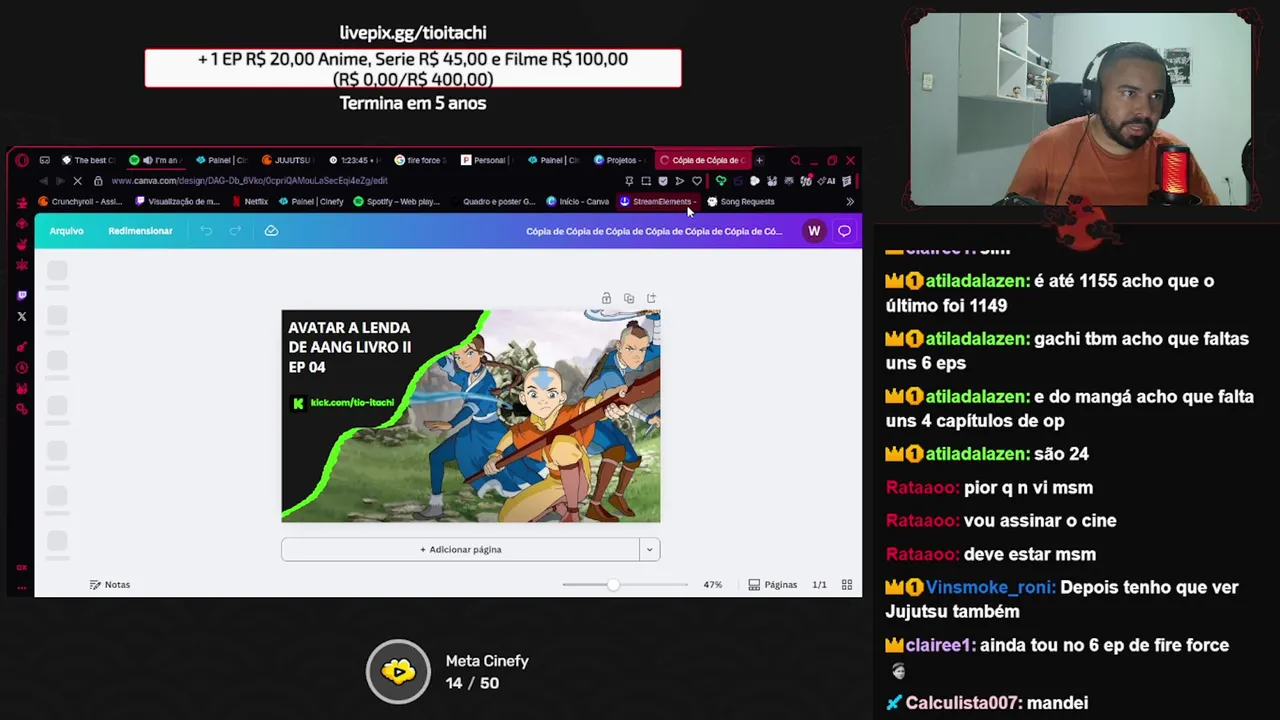Add a page with Adicionar página
Screen dimensions: 1280x720
(x=460, y=549)
